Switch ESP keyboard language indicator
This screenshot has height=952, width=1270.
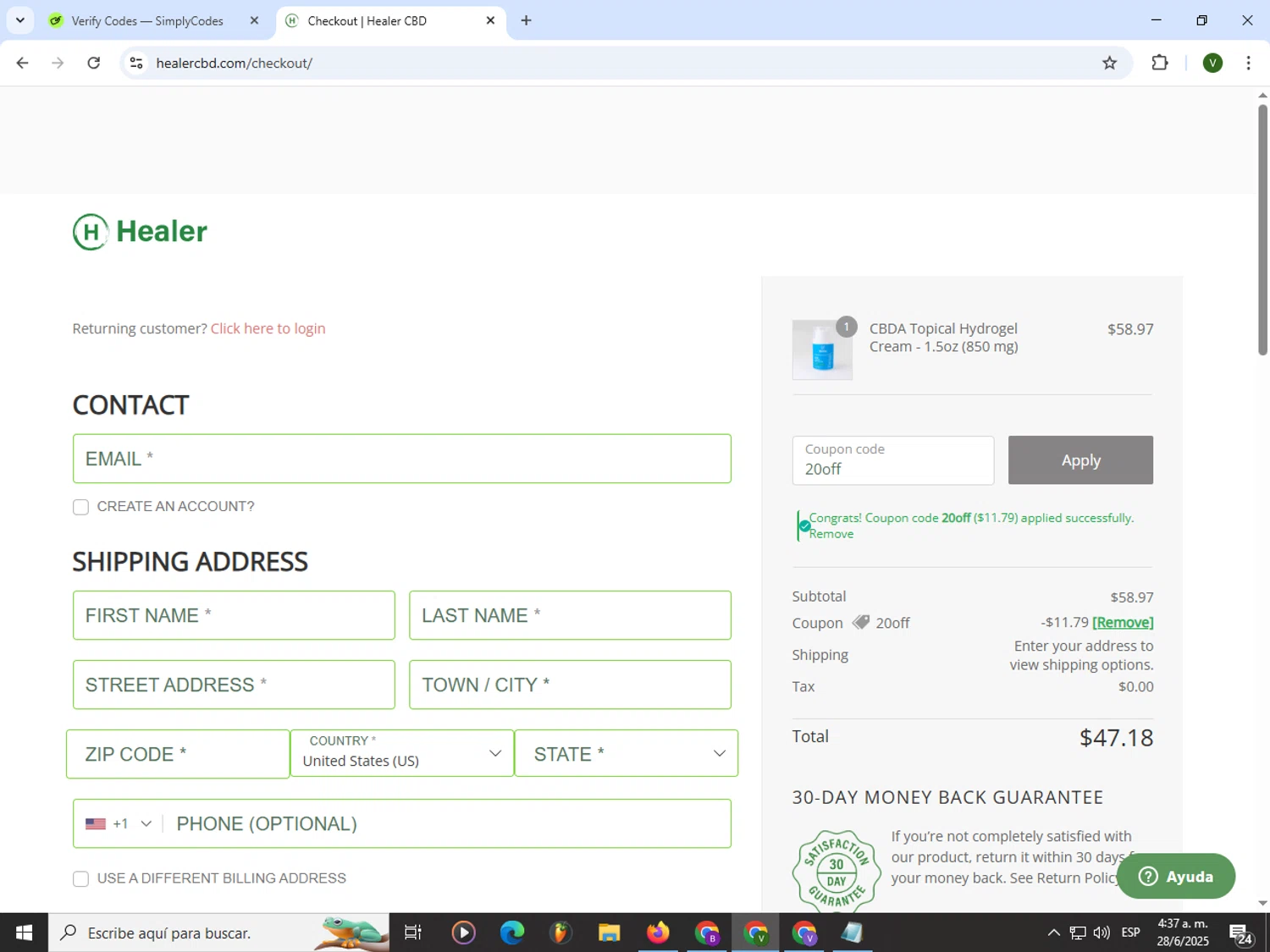tap(1130, 933)
